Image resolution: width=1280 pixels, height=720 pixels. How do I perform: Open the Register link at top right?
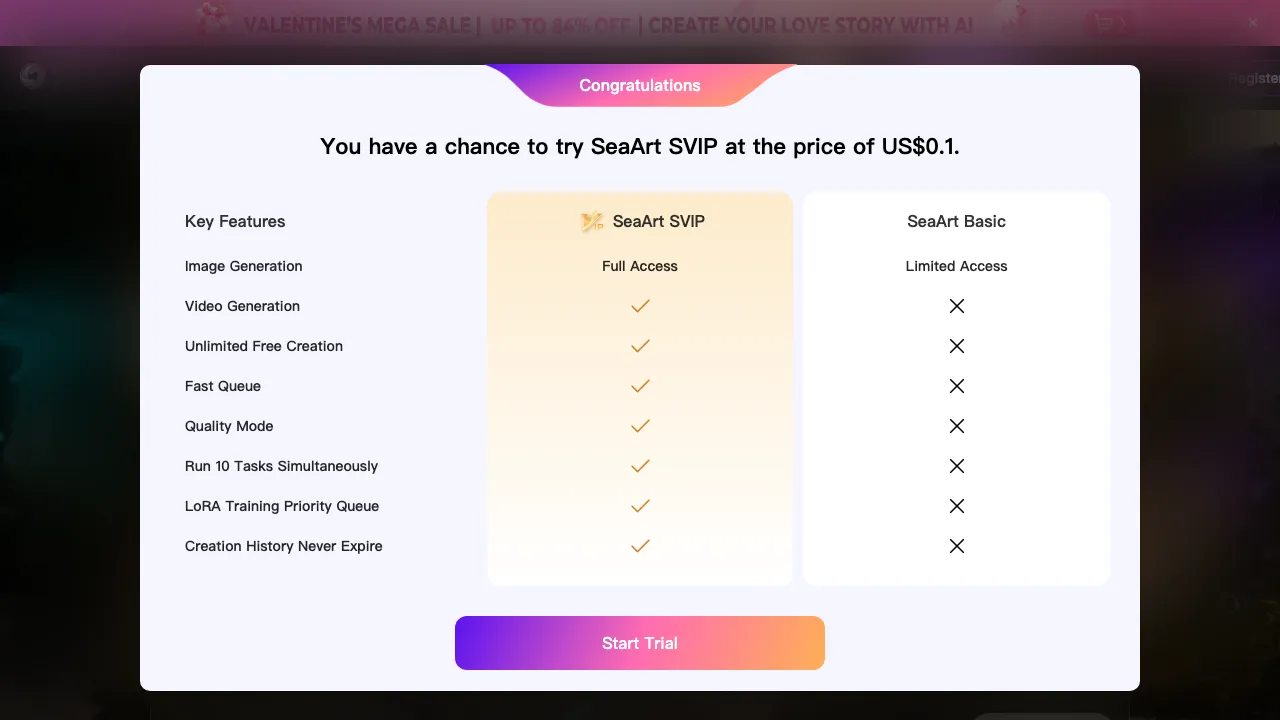point(1256,77)
